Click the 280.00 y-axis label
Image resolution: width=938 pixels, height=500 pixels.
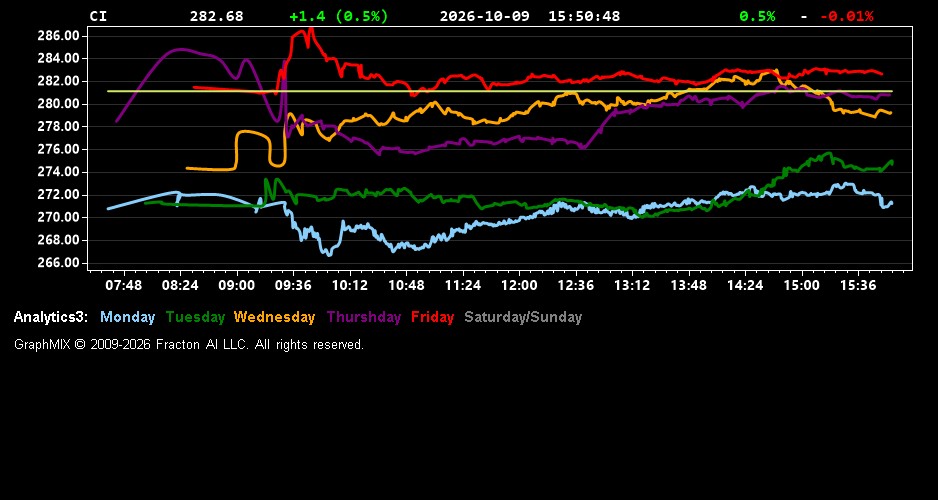tap(59, 104)
